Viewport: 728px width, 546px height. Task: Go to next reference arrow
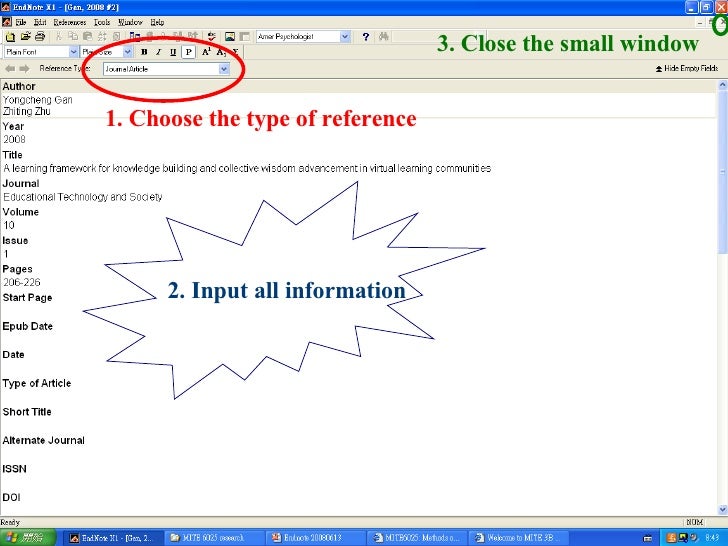point(24,69)
